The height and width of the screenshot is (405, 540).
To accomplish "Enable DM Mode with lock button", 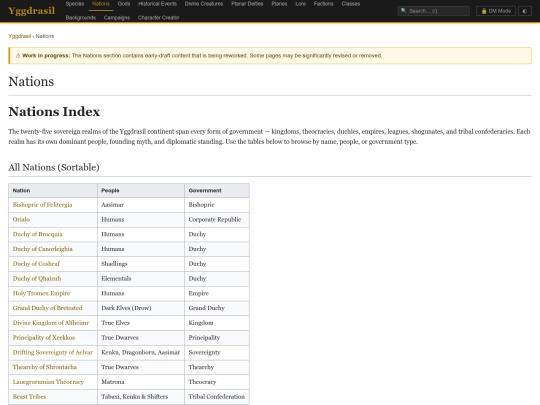I will pyautogui.click(x=496, y=11).
